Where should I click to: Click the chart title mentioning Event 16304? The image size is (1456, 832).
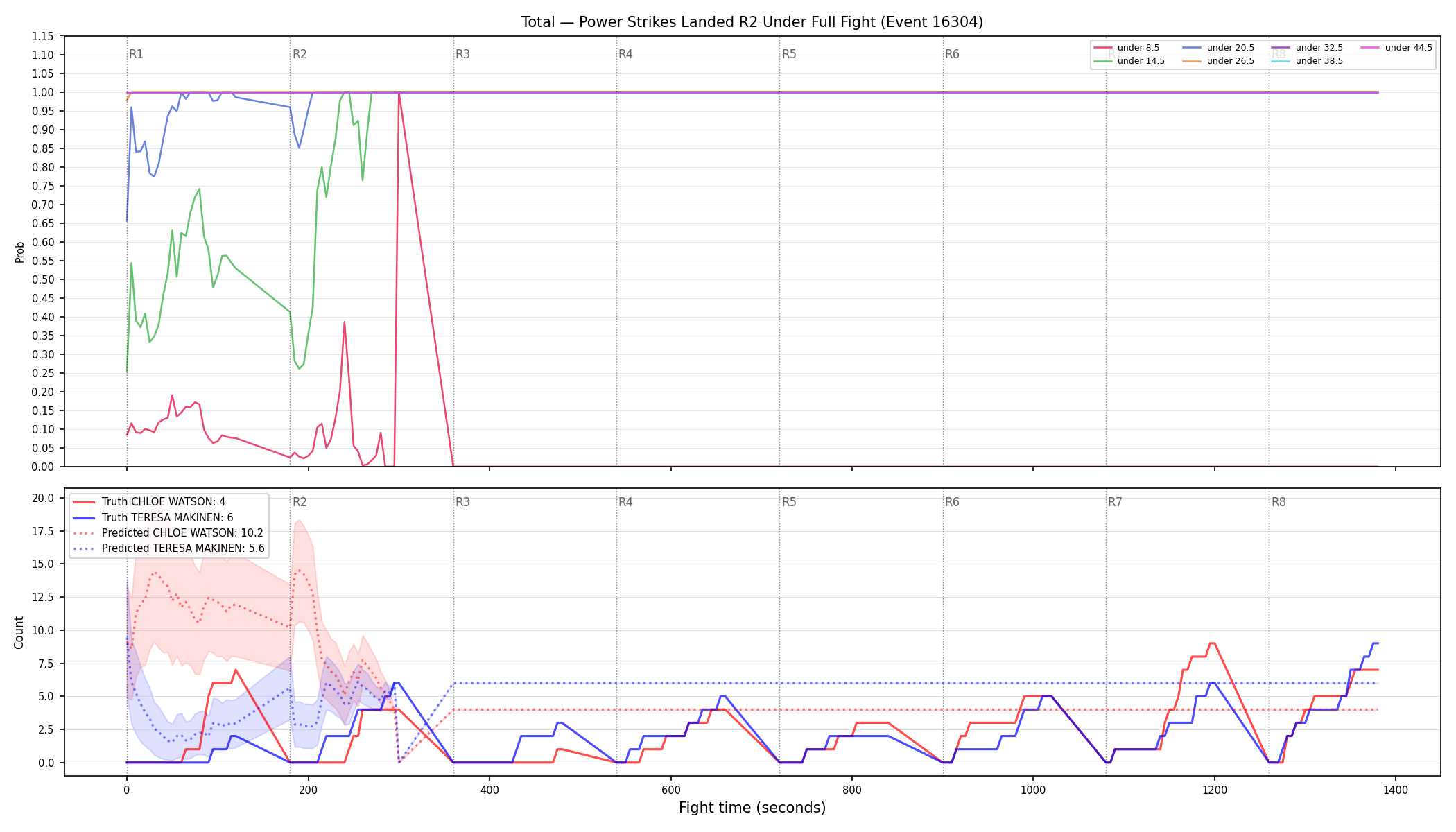point(752,22)
